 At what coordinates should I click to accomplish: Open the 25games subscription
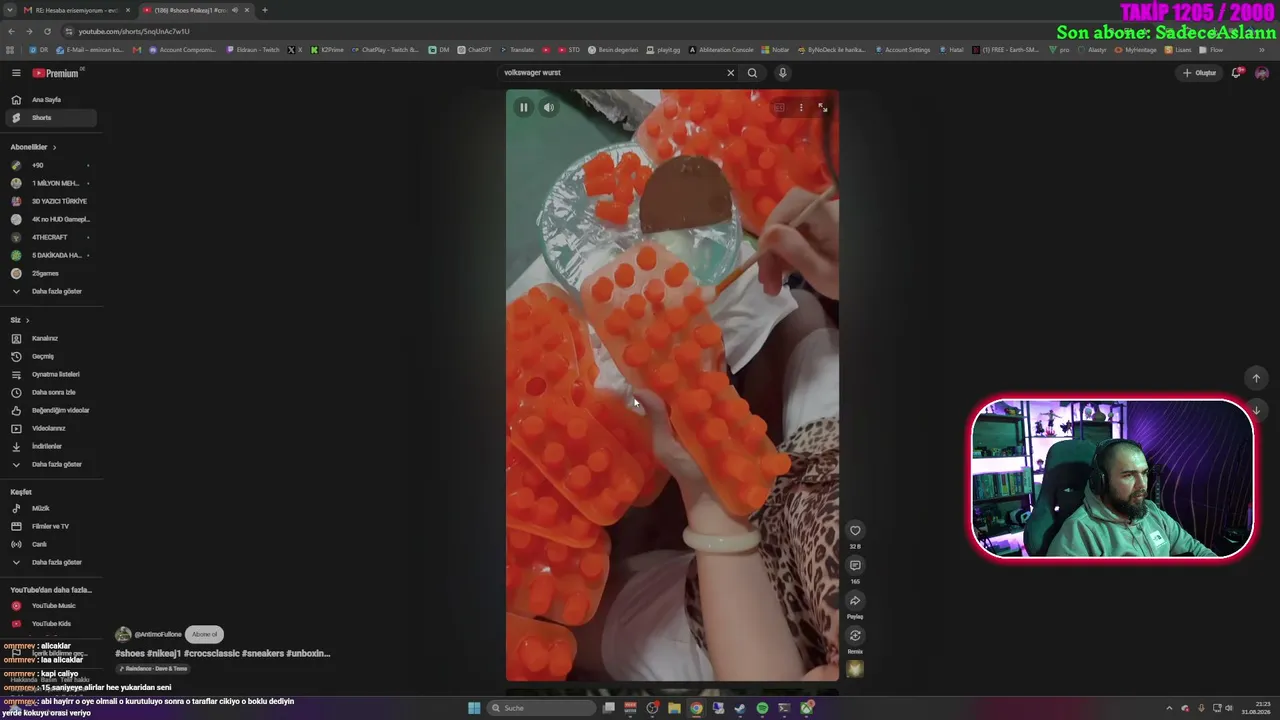(50, 273)
